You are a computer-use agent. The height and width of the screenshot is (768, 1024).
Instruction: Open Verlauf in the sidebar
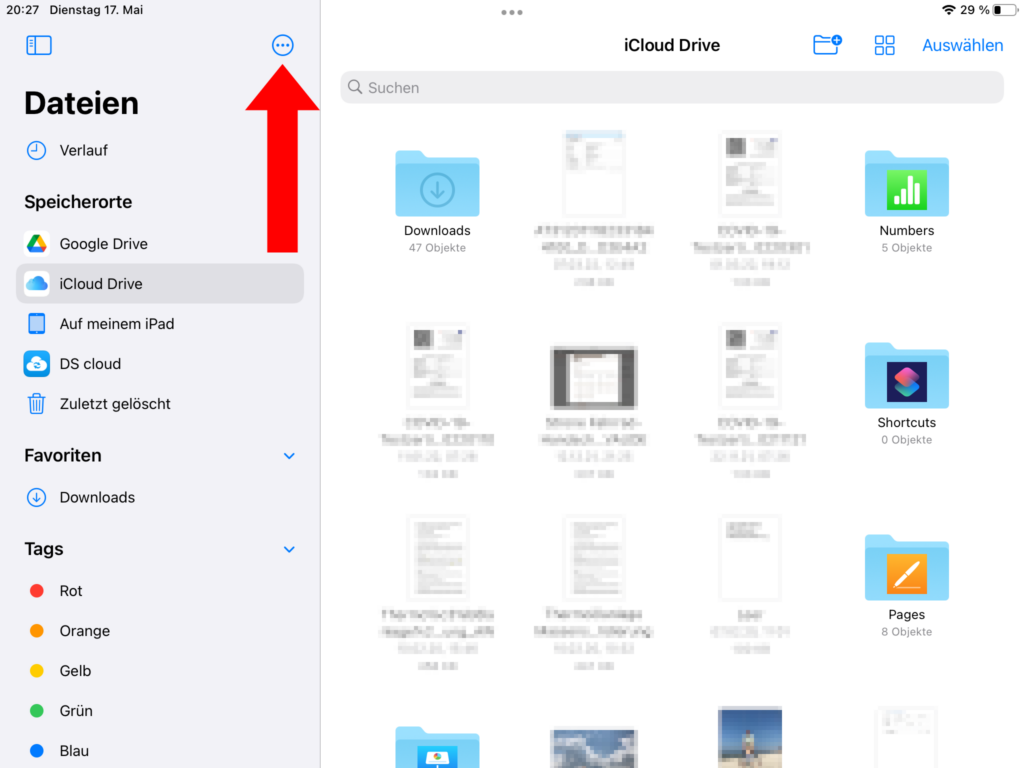[x=160, y=150]
